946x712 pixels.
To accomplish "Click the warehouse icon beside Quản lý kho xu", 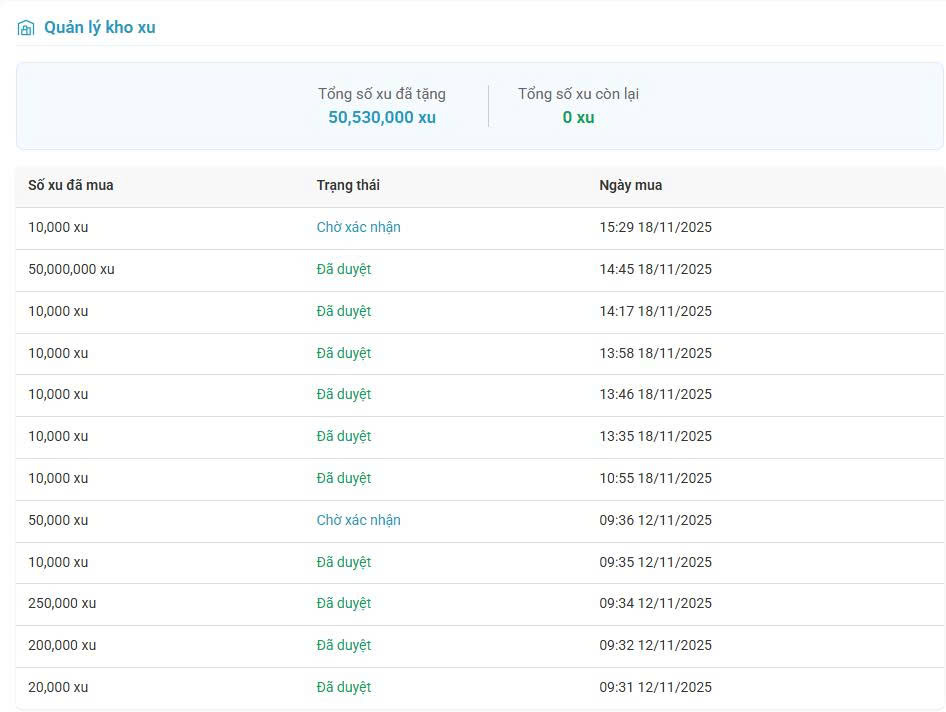I will pyautogui.click(x=26, y=28).
